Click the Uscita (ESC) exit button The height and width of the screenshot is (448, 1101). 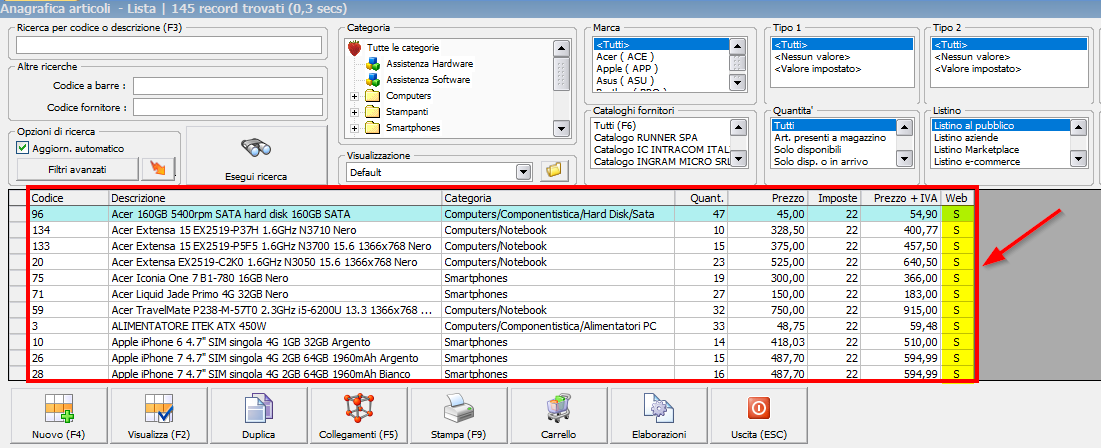(x=758, y=416)
